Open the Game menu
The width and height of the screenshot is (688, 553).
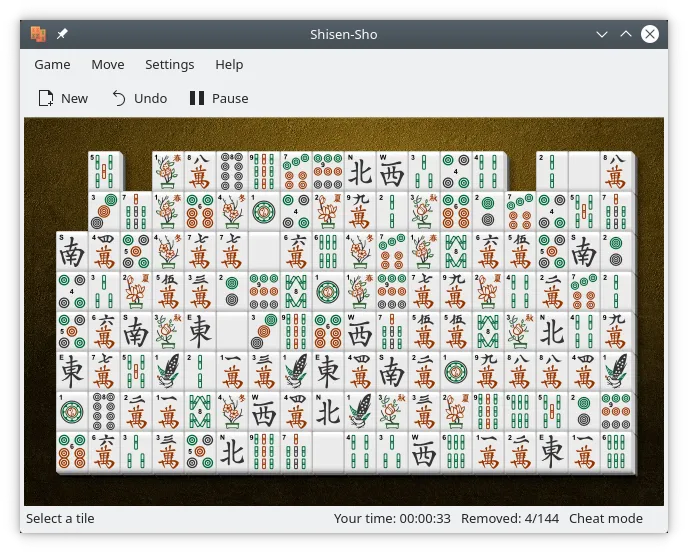tap(52, 64)
